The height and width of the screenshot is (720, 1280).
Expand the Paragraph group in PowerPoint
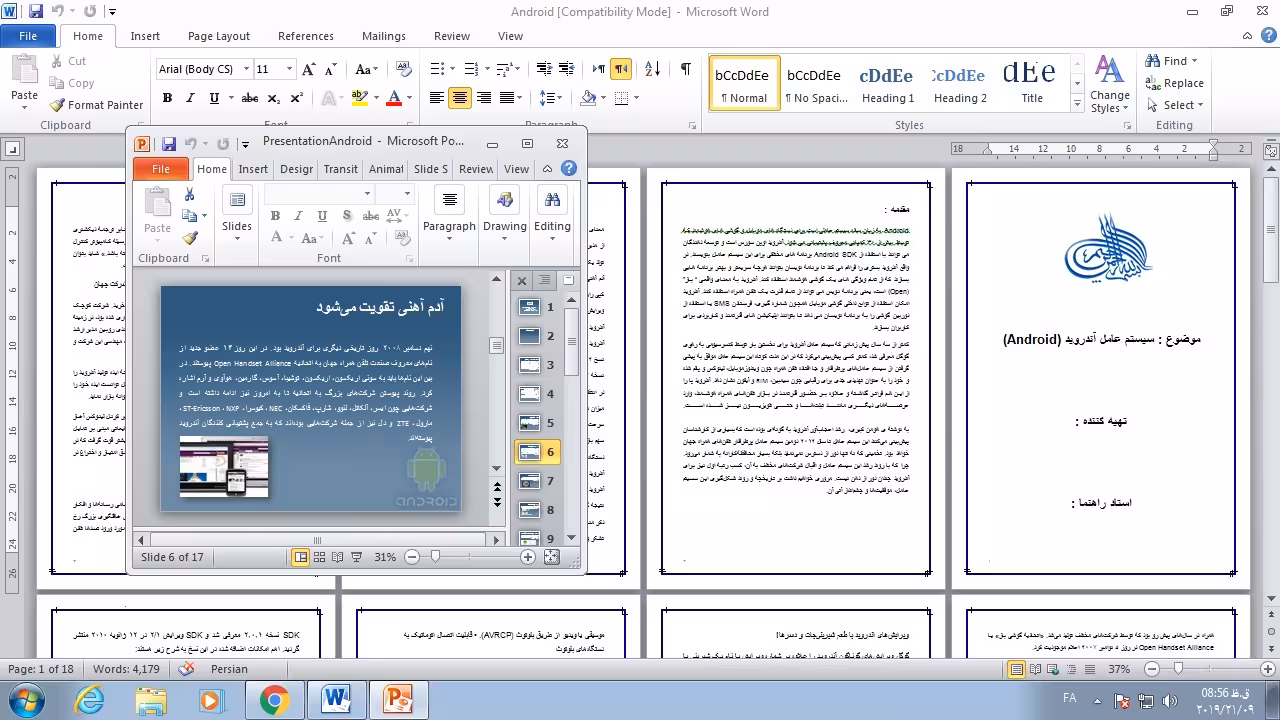449,214
